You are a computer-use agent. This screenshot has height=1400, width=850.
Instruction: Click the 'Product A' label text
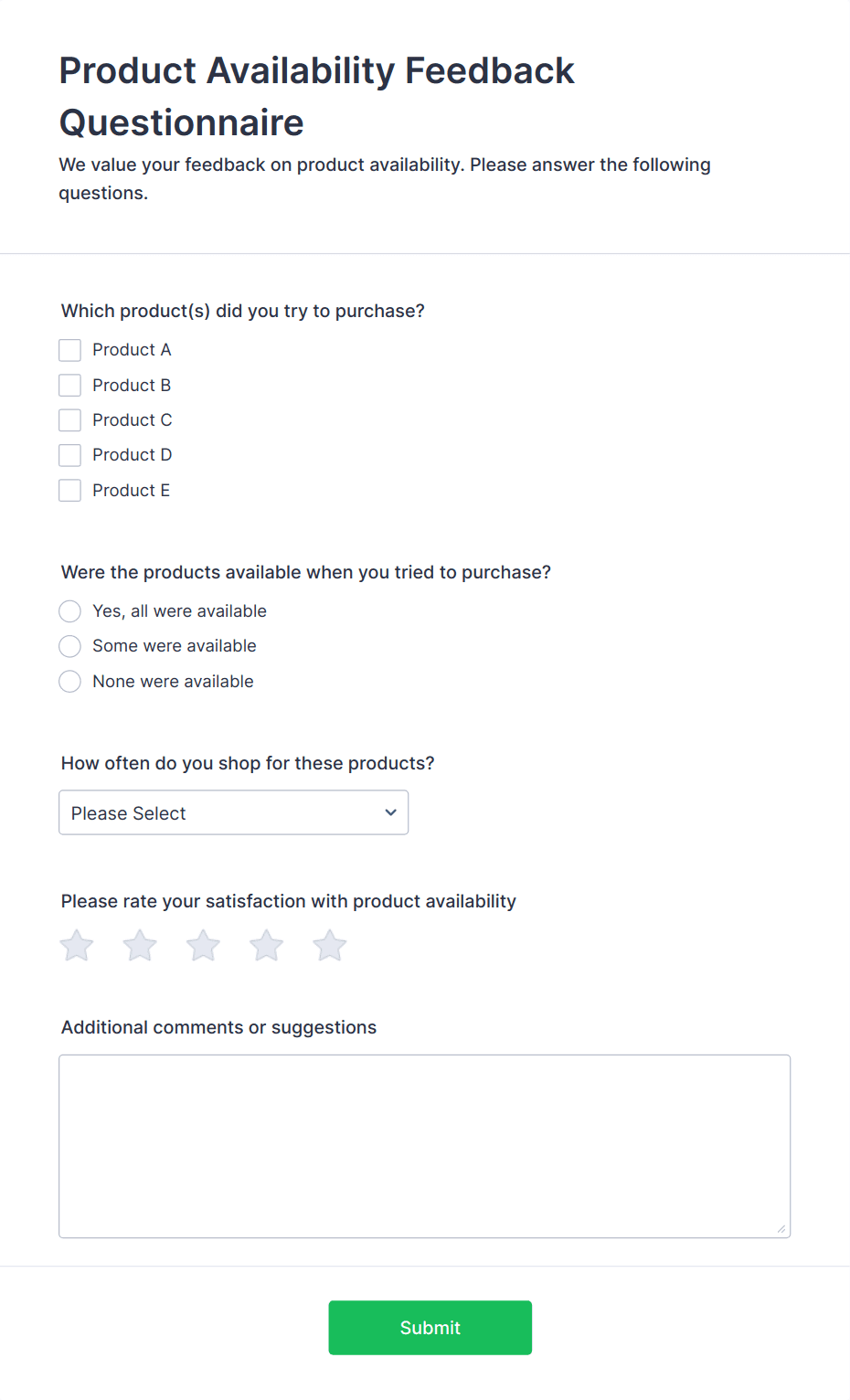click(132, 350)
